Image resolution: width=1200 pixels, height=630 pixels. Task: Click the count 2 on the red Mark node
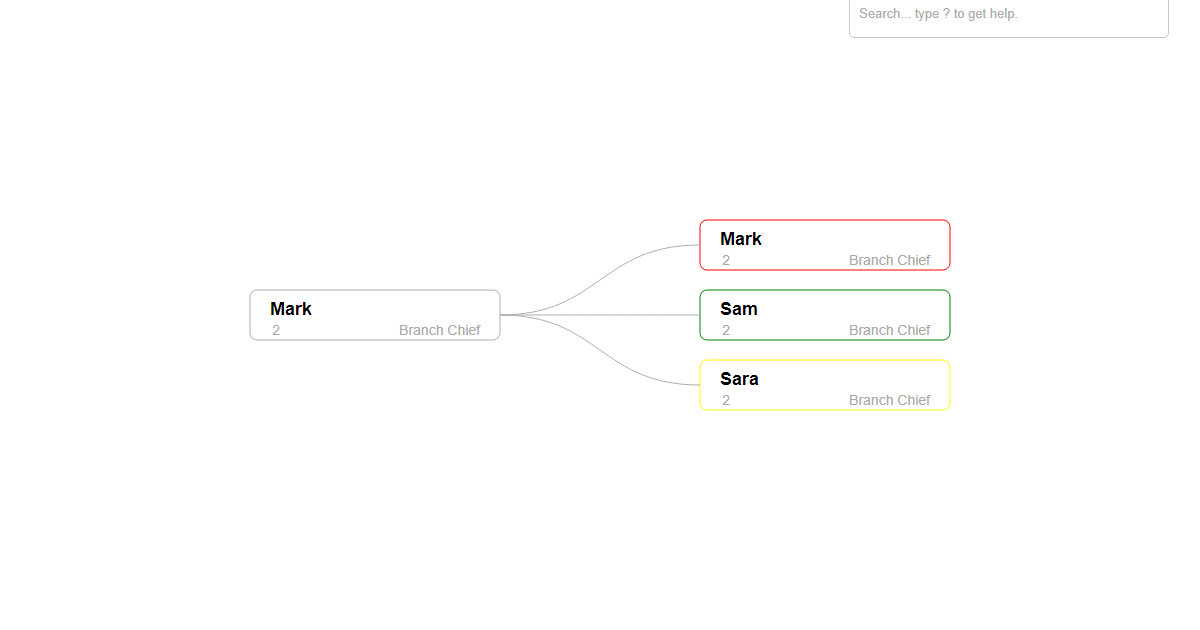tap(726, 260)
